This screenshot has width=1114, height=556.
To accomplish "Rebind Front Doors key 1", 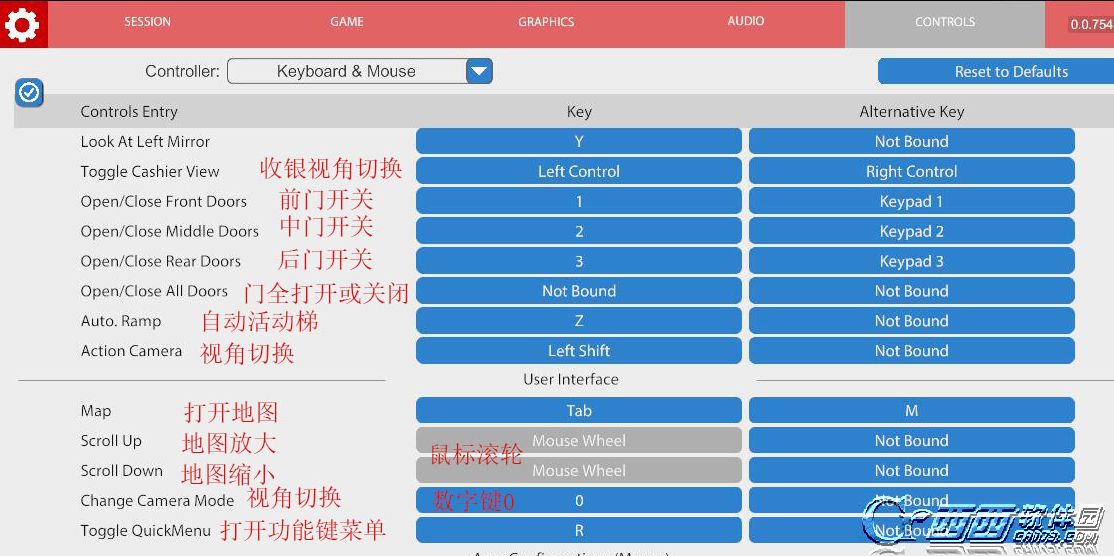I will click(x=578, y=201).
